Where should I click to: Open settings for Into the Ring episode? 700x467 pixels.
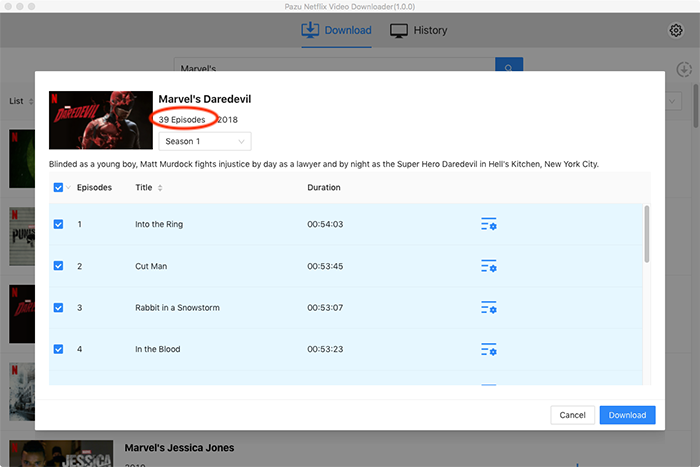pyautogui.click(x=489, y=224)
